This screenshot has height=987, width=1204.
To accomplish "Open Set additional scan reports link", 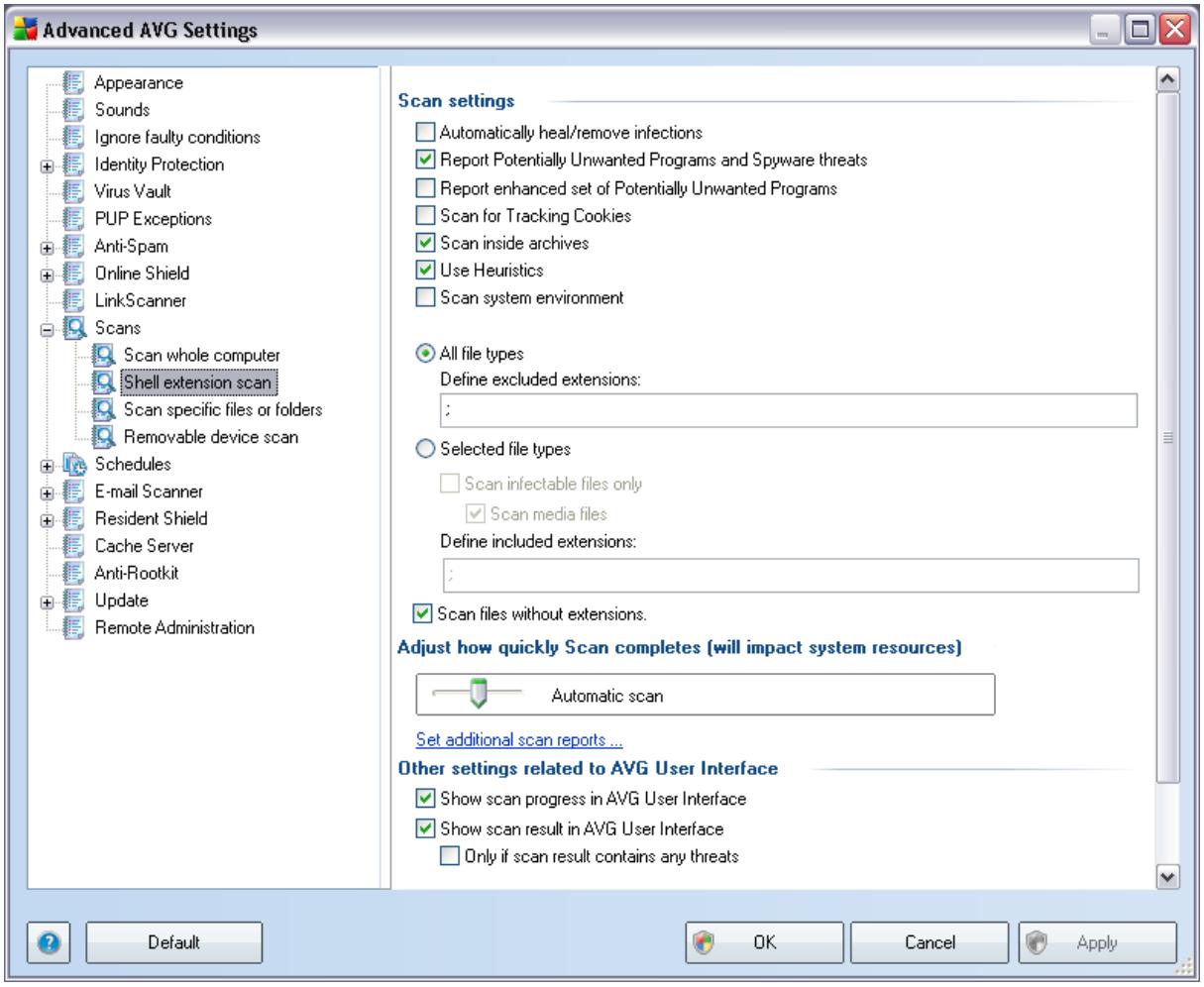I will point(520,740).
